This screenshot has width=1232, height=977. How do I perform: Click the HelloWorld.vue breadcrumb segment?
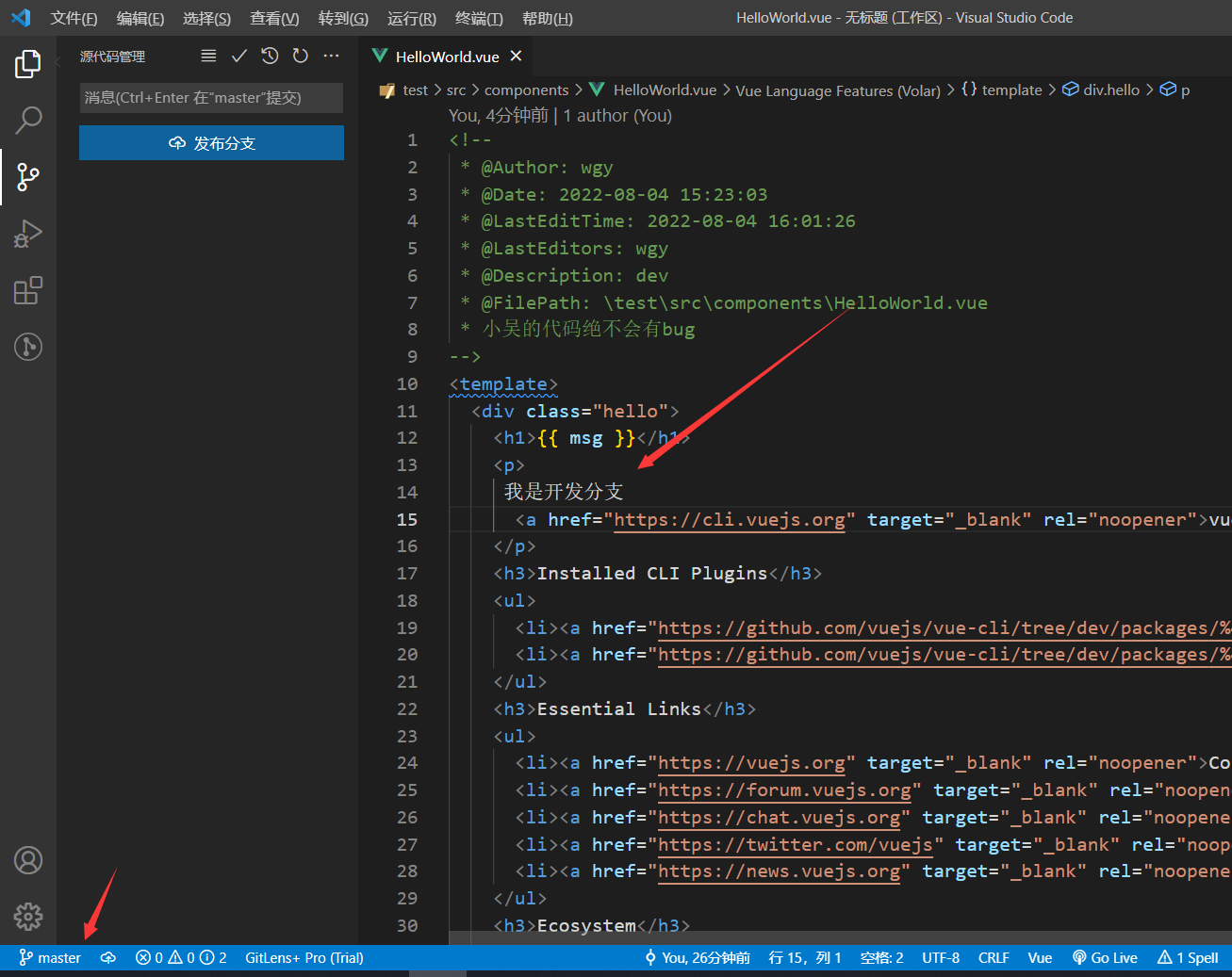coord(665,90)
